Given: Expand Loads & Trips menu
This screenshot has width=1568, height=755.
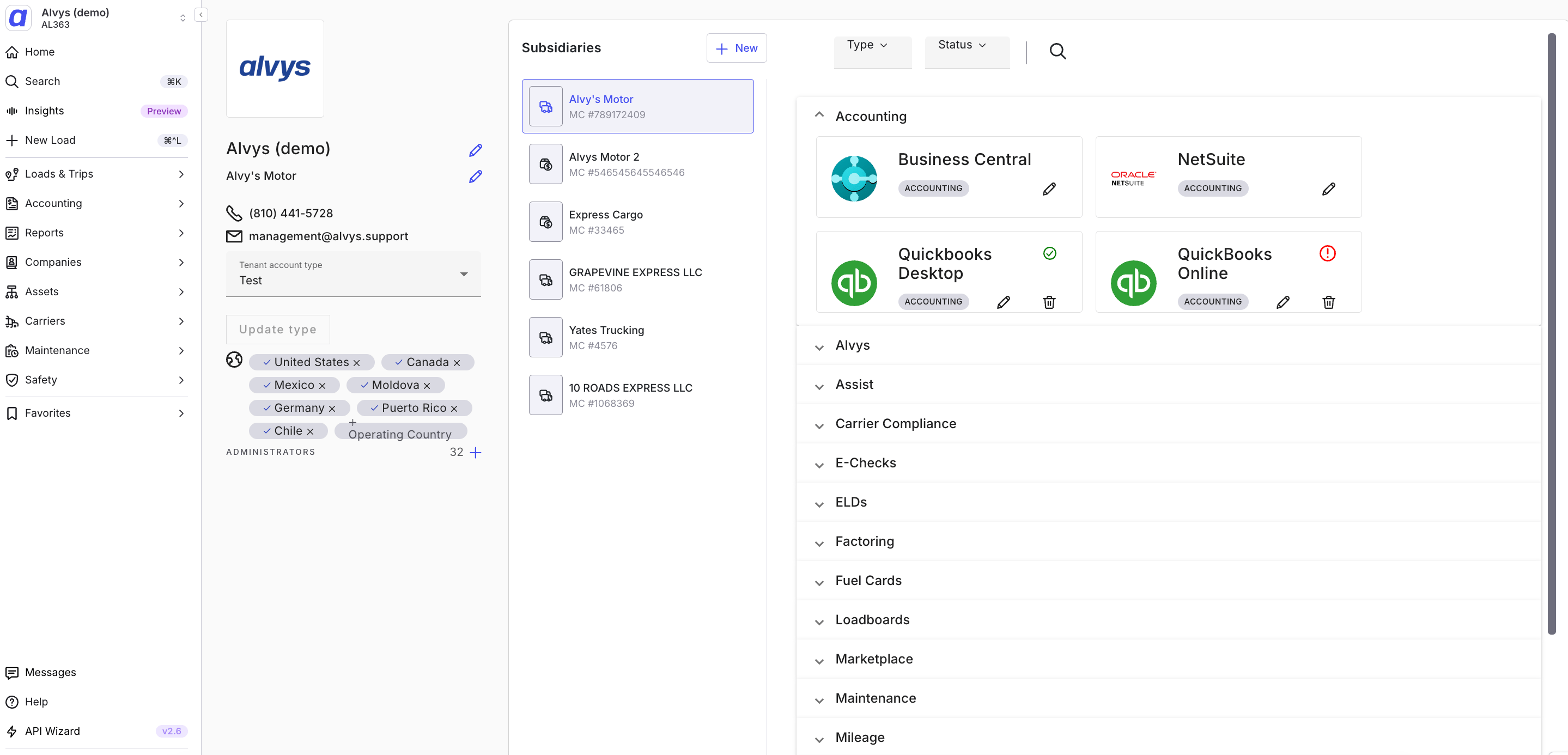Looking at the screenshot, I should tap(96, 174).
